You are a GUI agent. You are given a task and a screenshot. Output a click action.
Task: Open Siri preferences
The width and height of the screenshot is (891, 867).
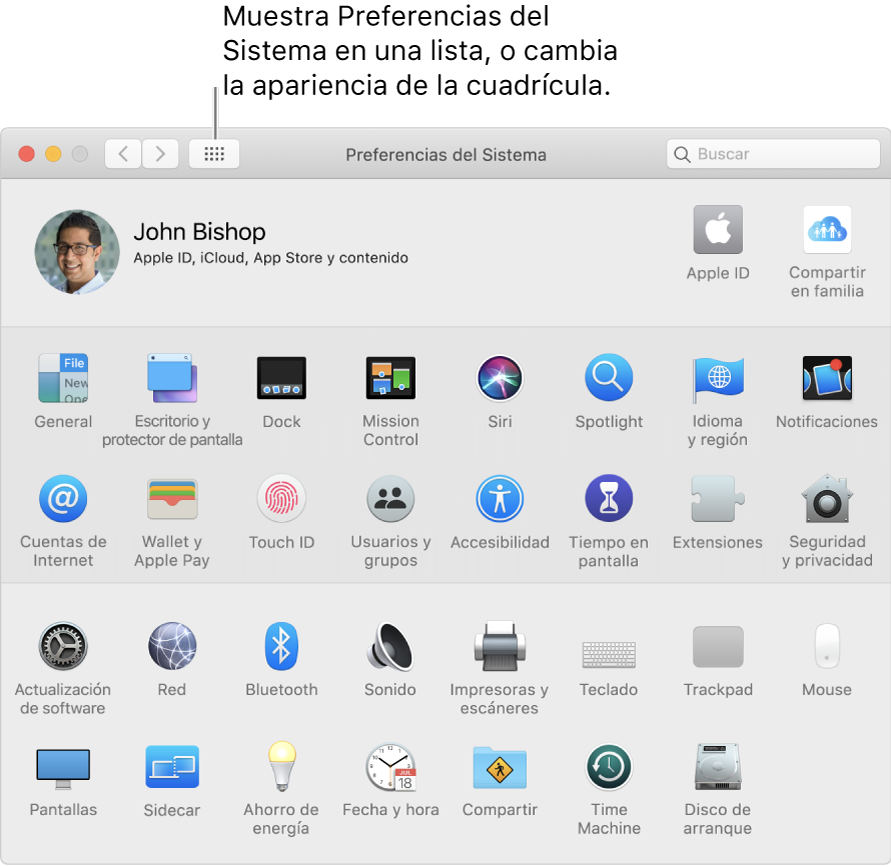(x=499, y=378)
